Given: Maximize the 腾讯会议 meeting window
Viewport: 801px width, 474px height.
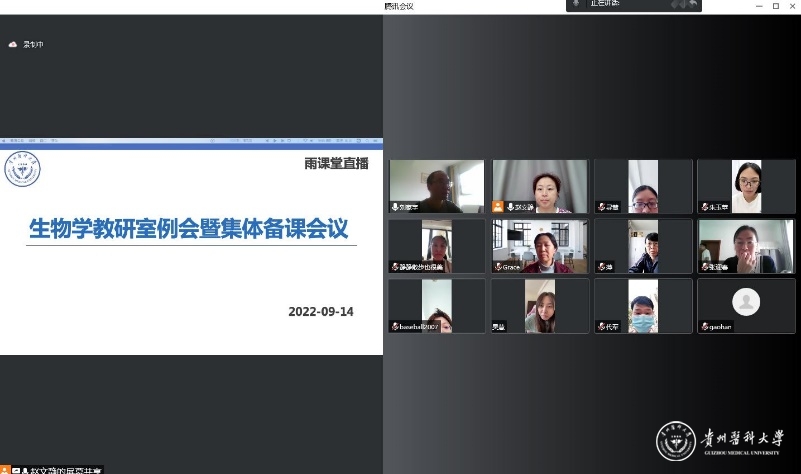Looking at the screenshot, I should pyautogui.click(x=776, y=6).
